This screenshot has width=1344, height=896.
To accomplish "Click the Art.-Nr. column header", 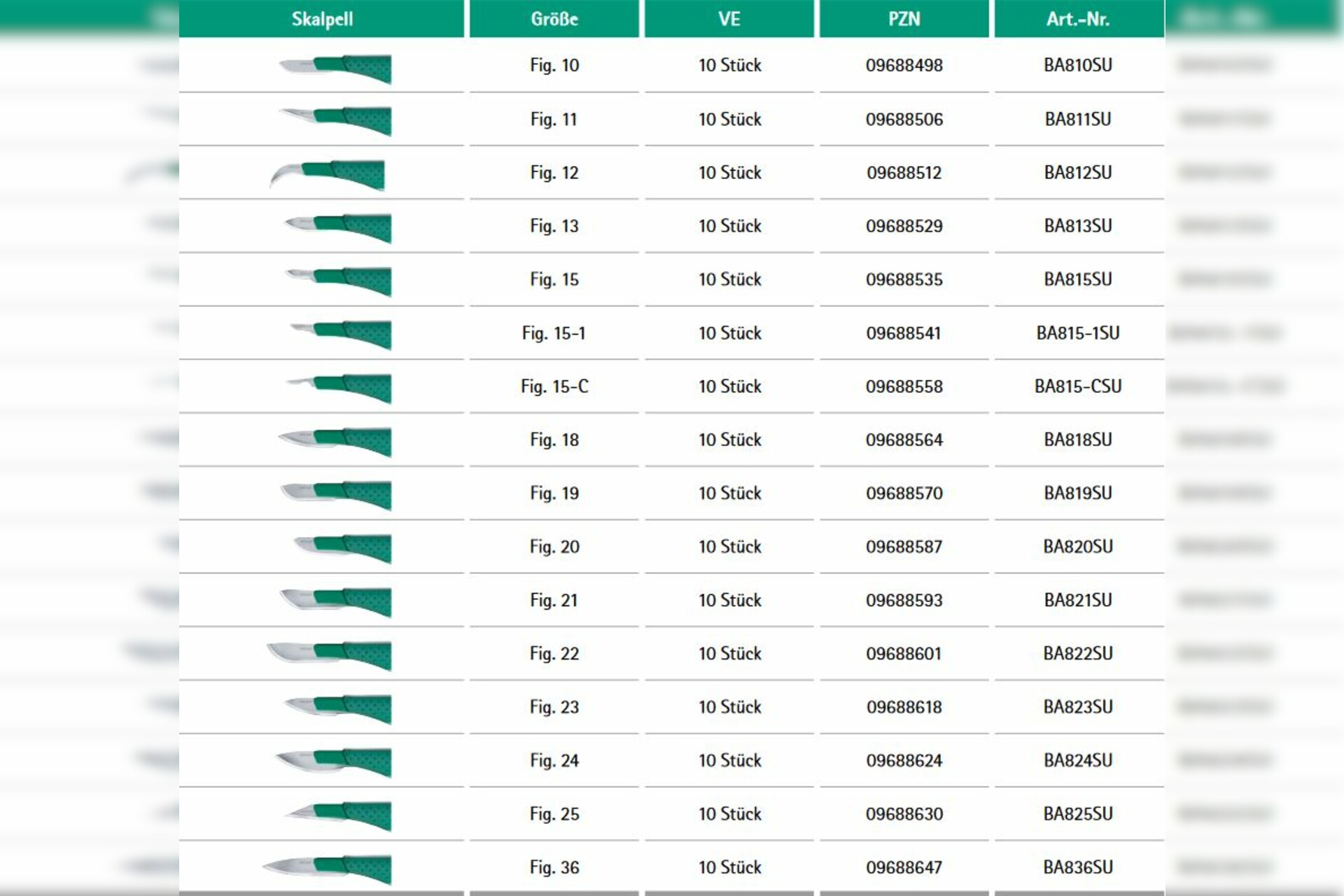I will [1079, 19].
